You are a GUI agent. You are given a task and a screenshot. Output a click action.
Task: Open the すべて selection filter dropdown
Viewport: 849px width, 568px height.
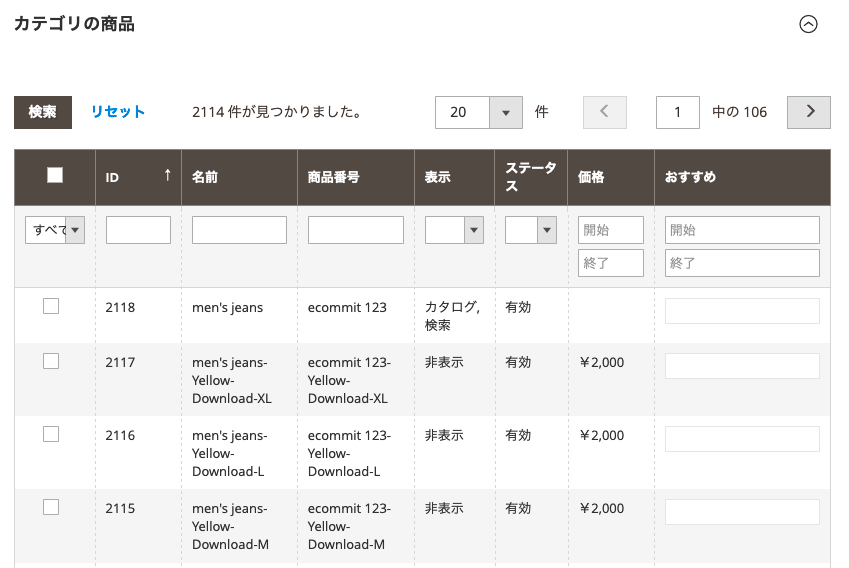(55, 230)
